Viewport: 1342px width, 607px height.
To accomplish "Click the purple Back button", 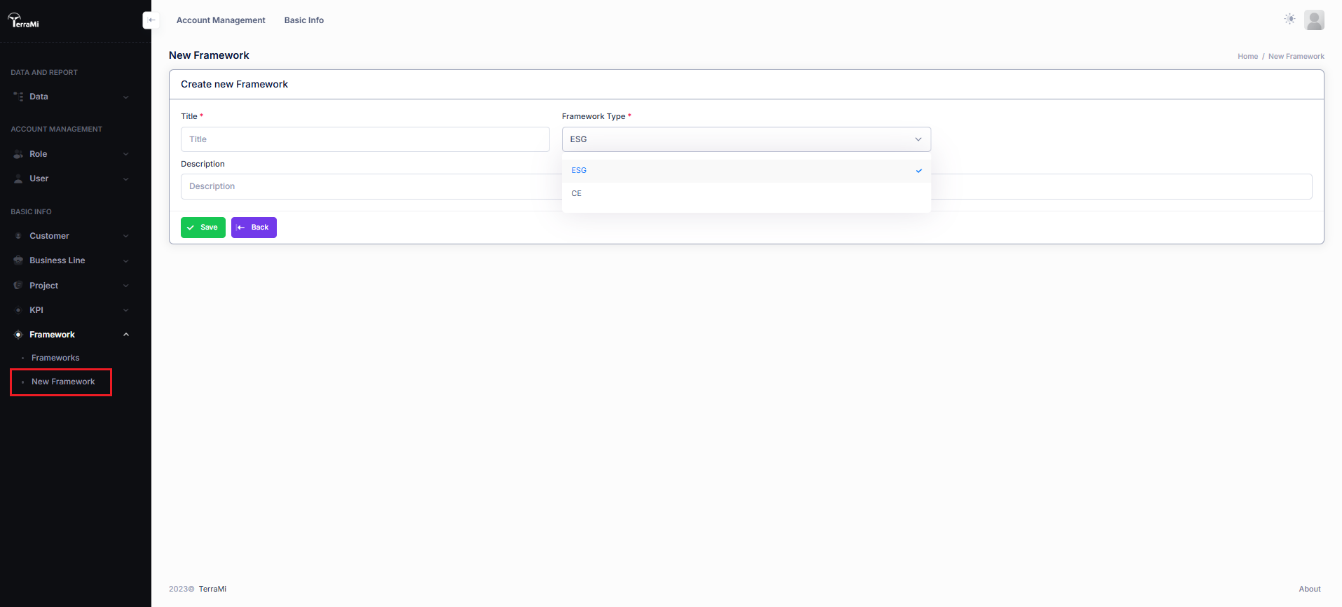I will 254,228.
